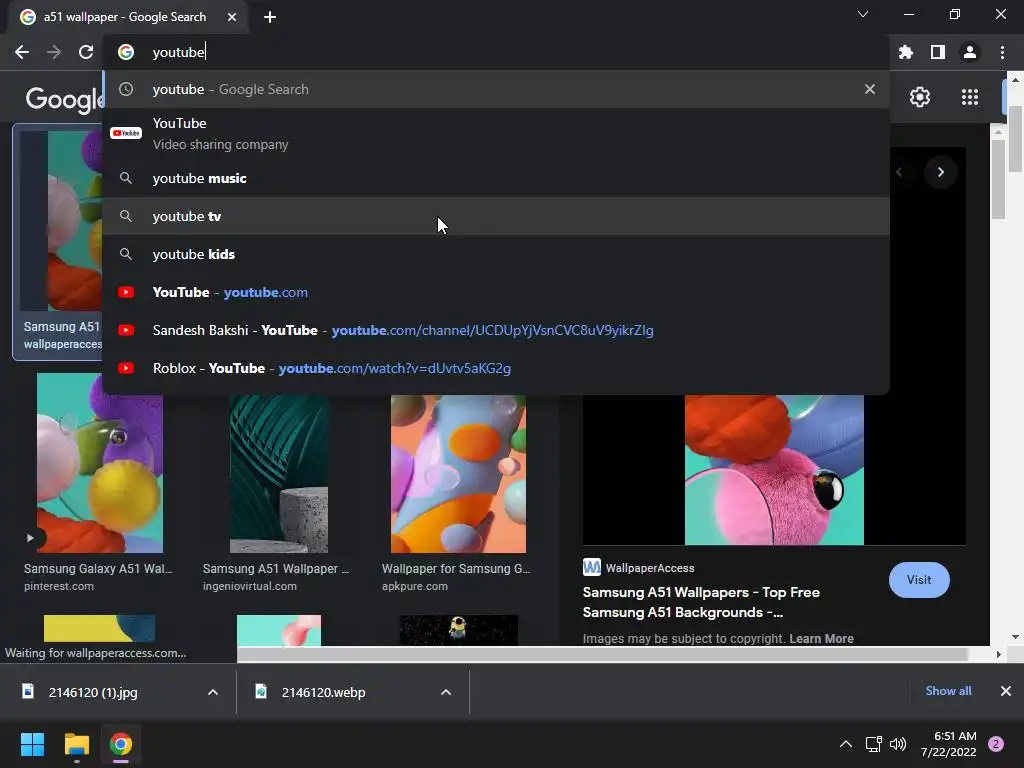Open Samsung A51 Wallpapers title link
This screenshot has height=768, width=1024.
[701, 602]
